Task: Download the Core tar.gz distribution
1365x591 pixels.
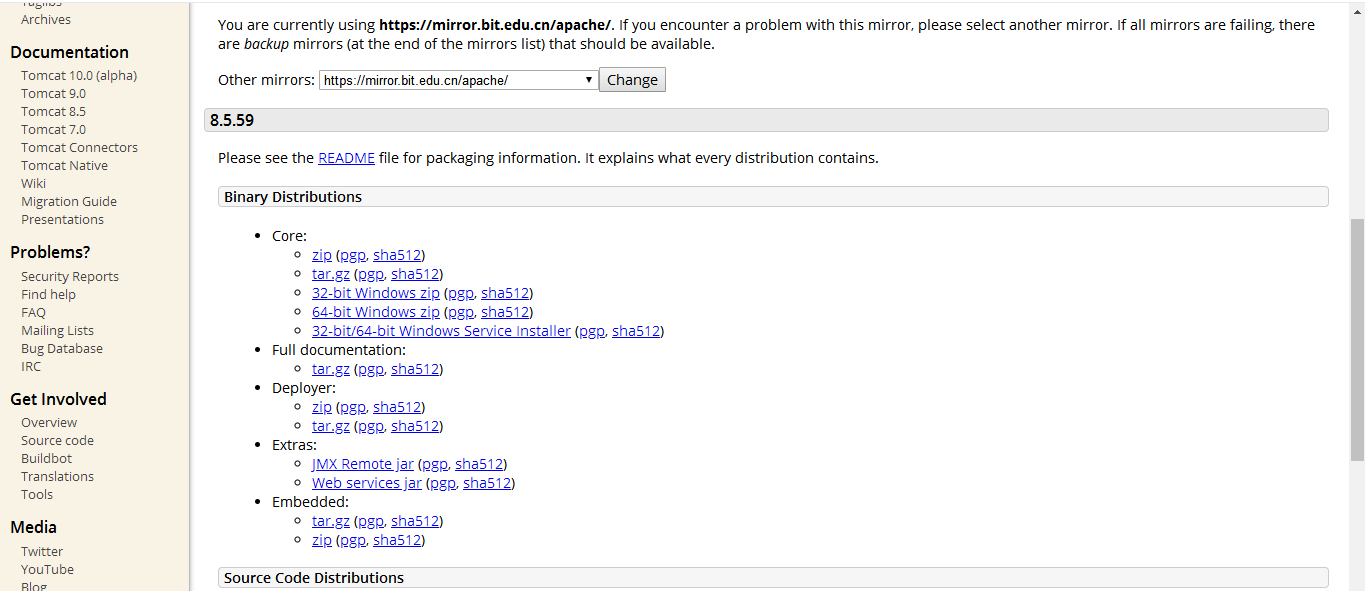Action: click(330, 274)
